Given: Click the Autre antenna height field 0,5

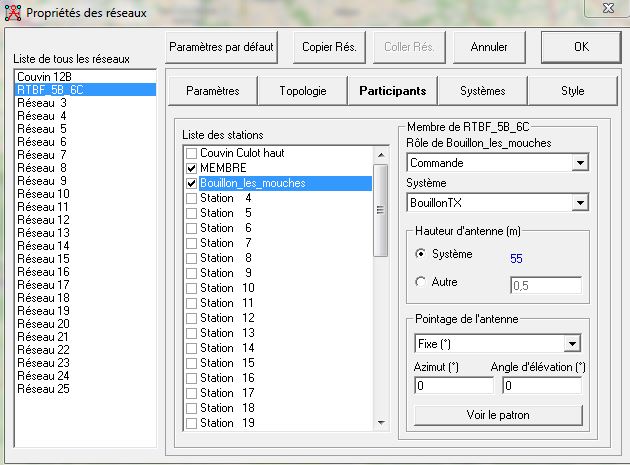Looking at the screenshot, I should [546, 286].
